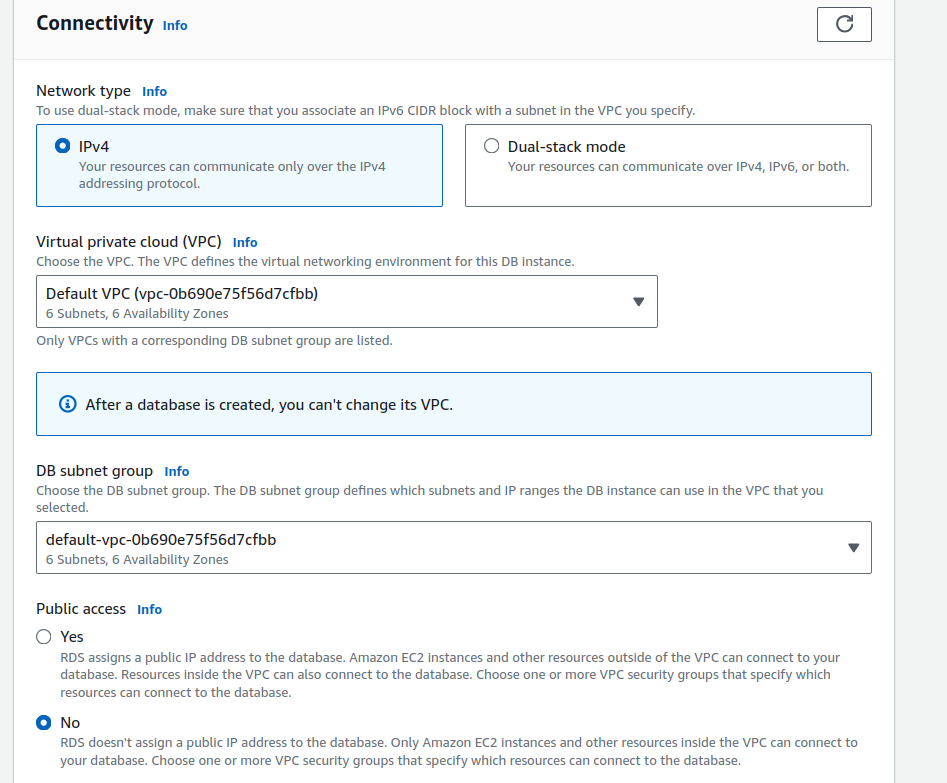Click the Connectivity section heading

click(95, 23)
